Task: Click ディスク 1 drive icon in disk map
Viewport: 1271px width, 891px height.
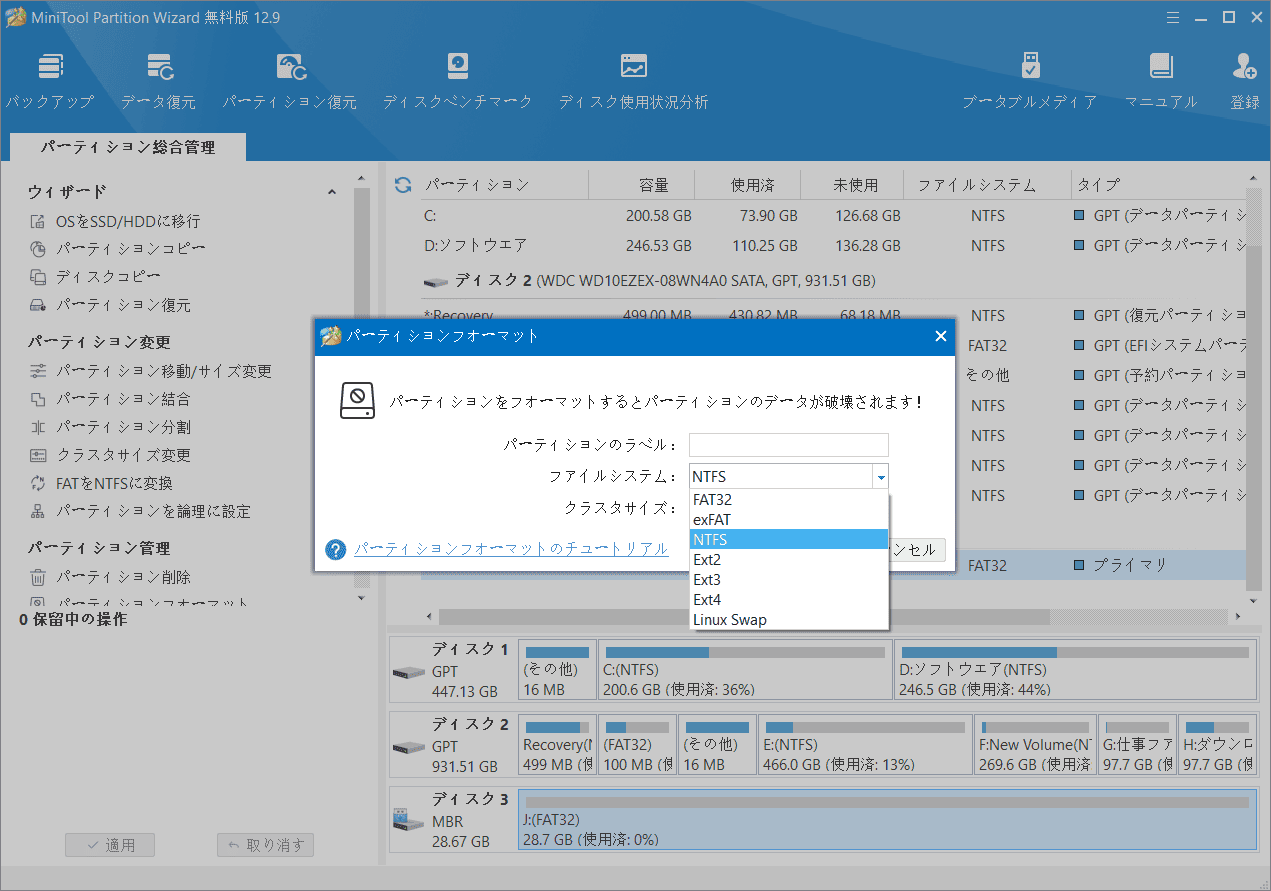Action: [408, 671]
